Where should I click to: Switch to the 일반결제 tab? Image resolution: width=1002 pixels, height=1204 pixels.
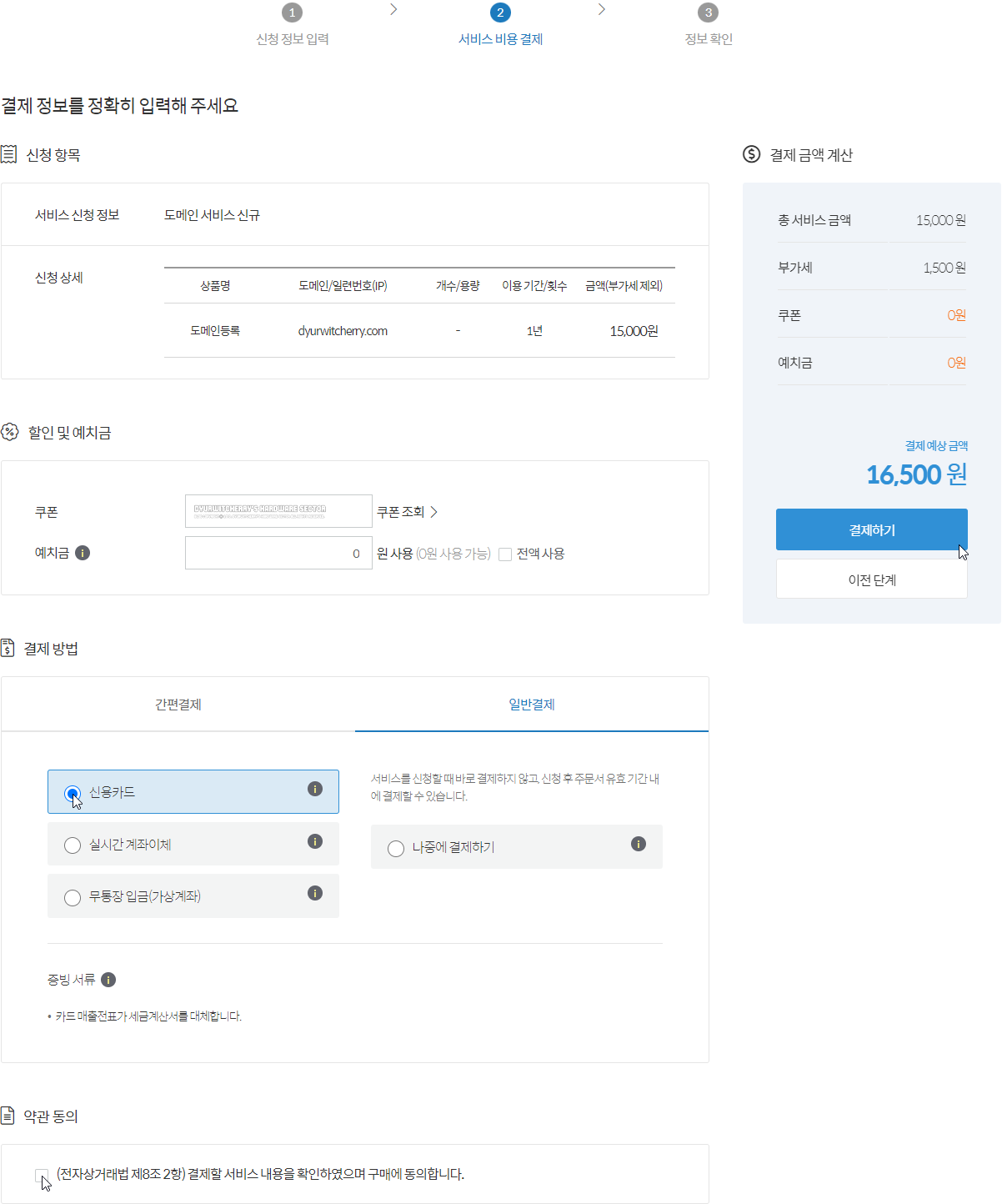[x=531, y=704]
